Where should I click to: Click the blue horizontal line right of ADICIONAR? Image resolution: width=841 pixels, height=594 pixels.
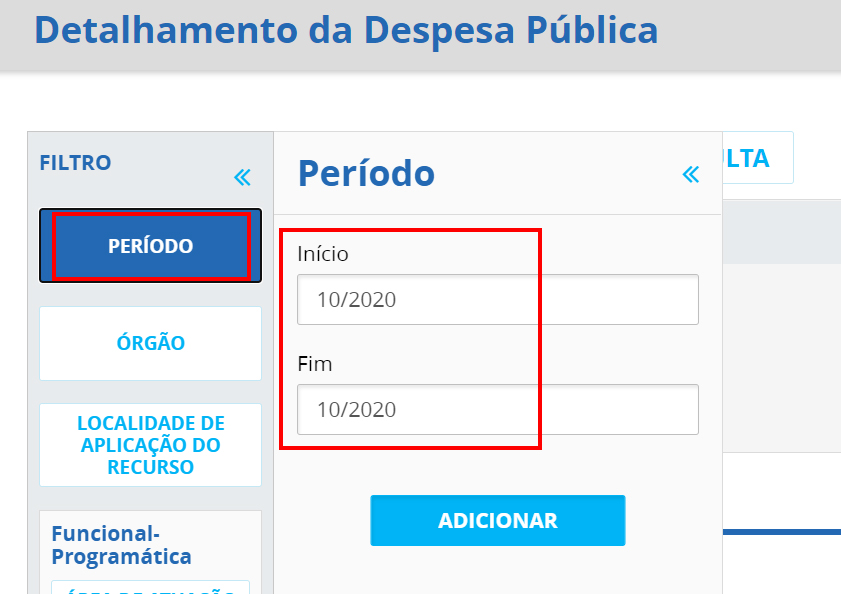click(x=780, y=532)
